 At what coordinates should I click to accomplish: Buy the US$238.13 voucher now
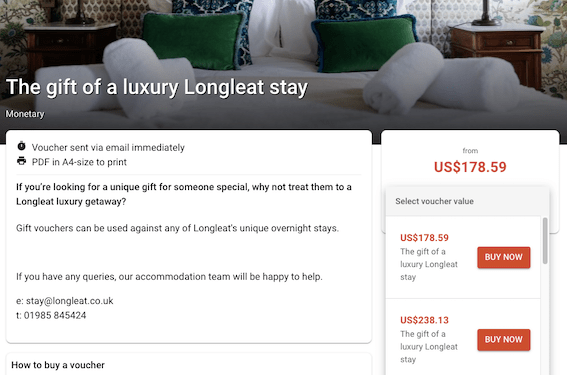(503, 340)
